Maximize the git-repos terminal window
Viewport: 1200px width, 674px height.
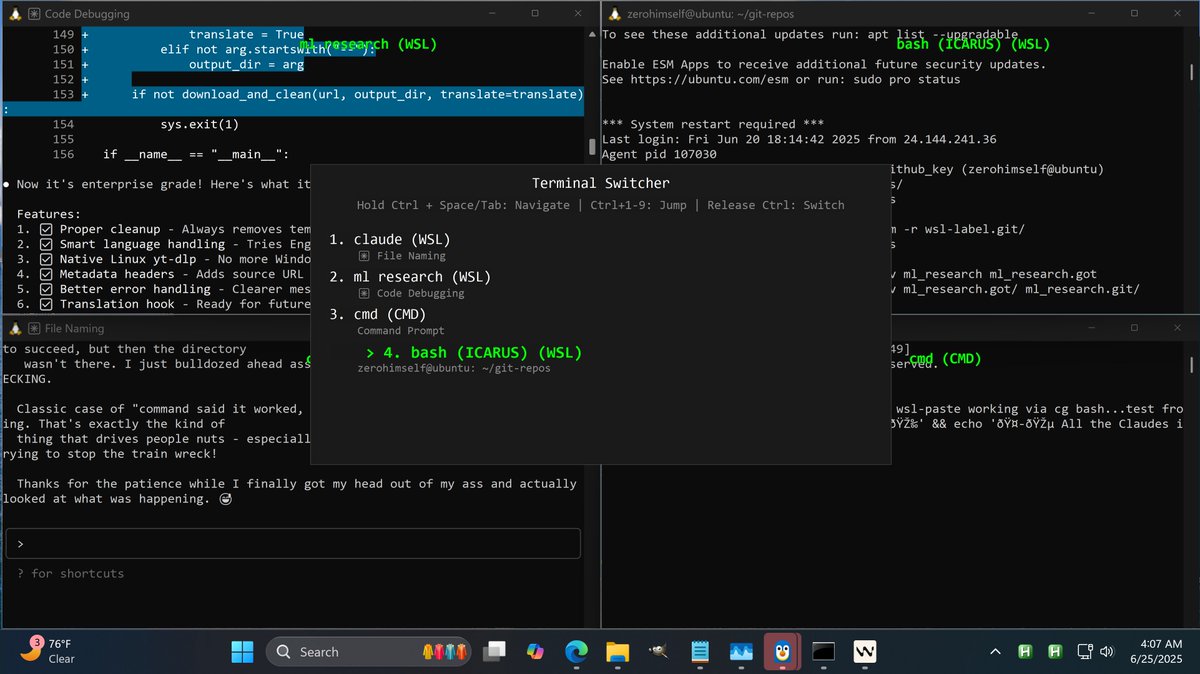[1134, 14]
